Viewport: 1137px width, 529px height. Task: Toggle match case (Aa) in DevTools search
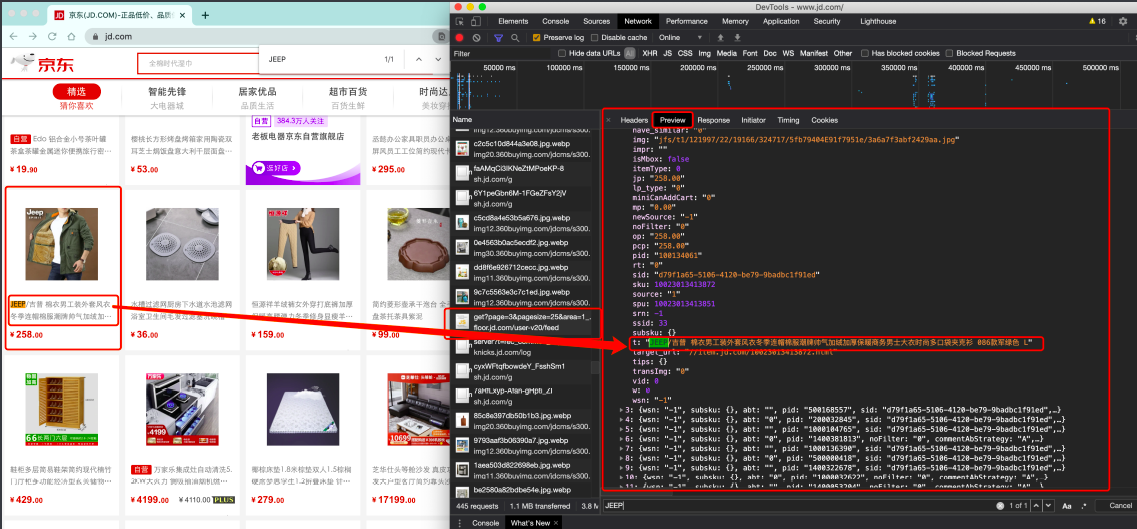(x=1067, y=506)
